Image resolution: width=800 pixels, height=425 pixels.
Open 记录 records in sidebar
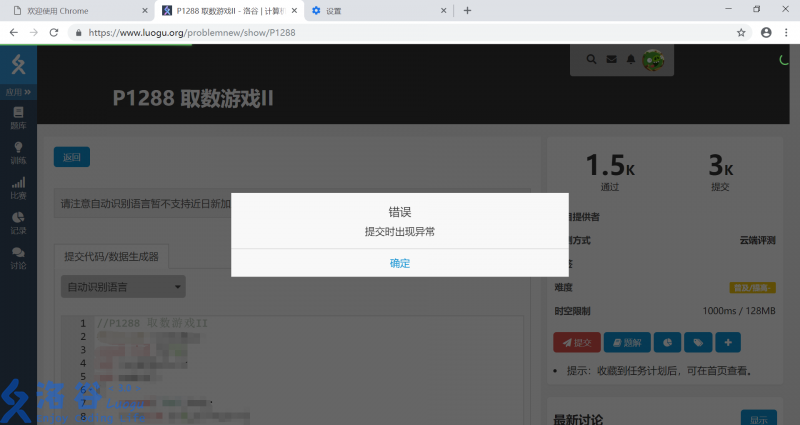tap(18, 223)
